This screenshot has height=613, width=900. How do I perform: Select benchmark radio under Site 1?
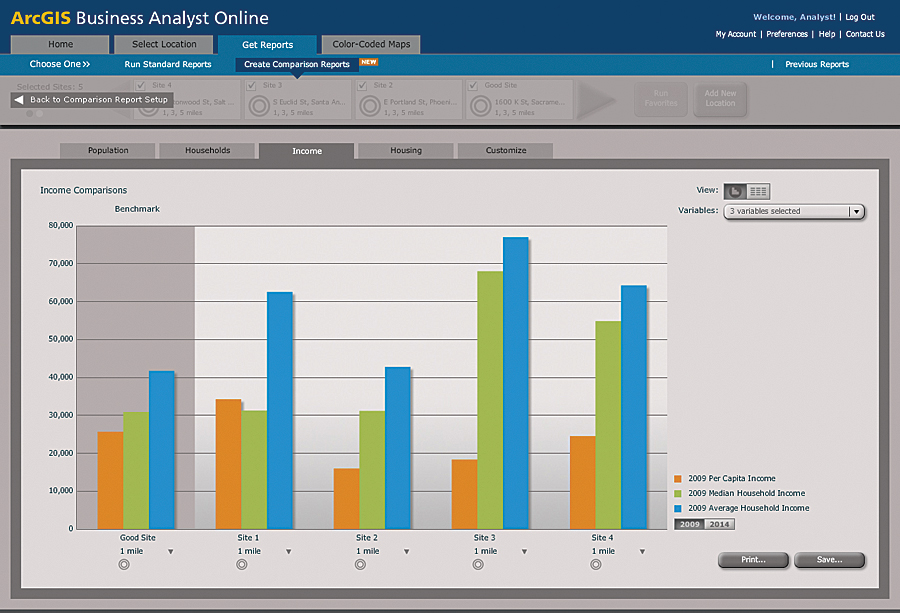(242, 565)
